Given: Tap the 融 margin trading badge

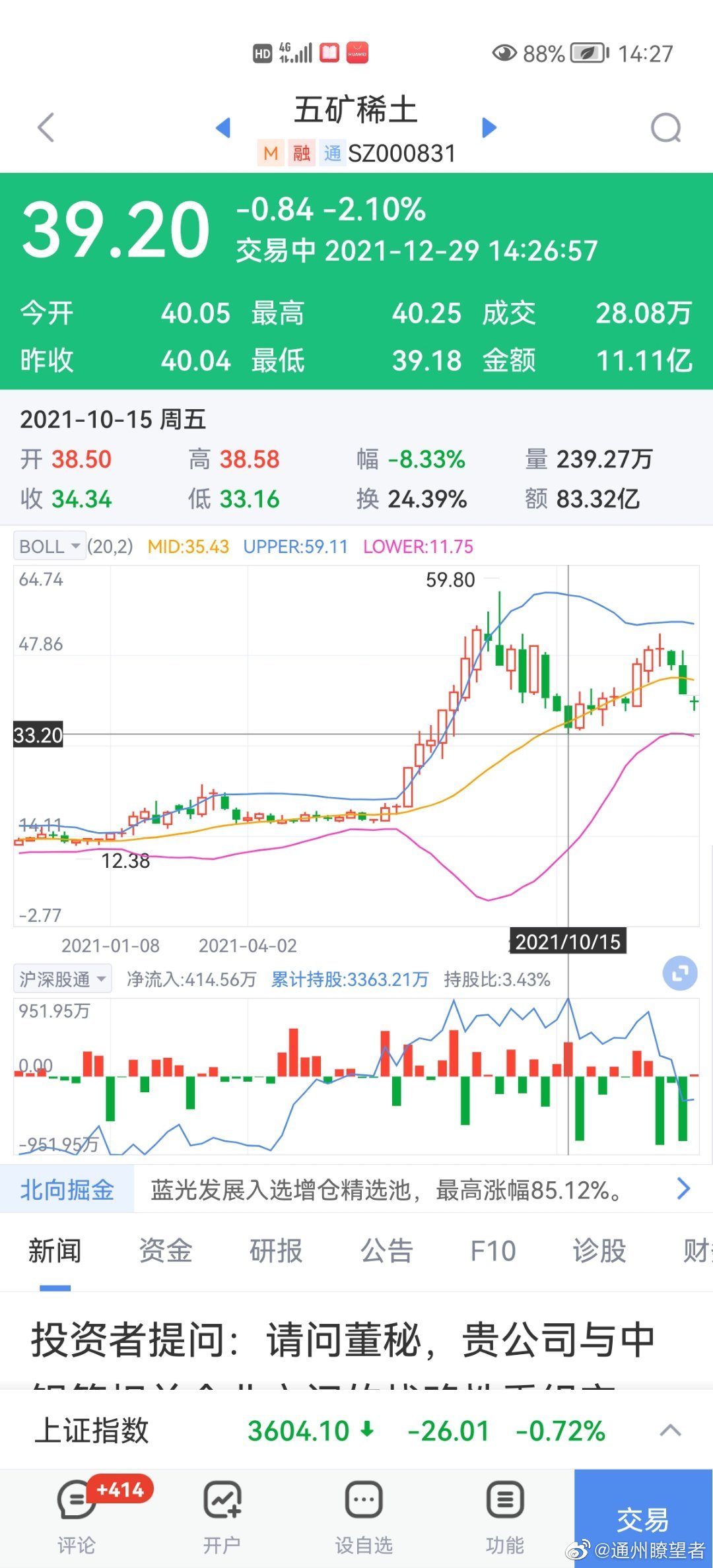Looking at the screenshot, I should [302, 154].
